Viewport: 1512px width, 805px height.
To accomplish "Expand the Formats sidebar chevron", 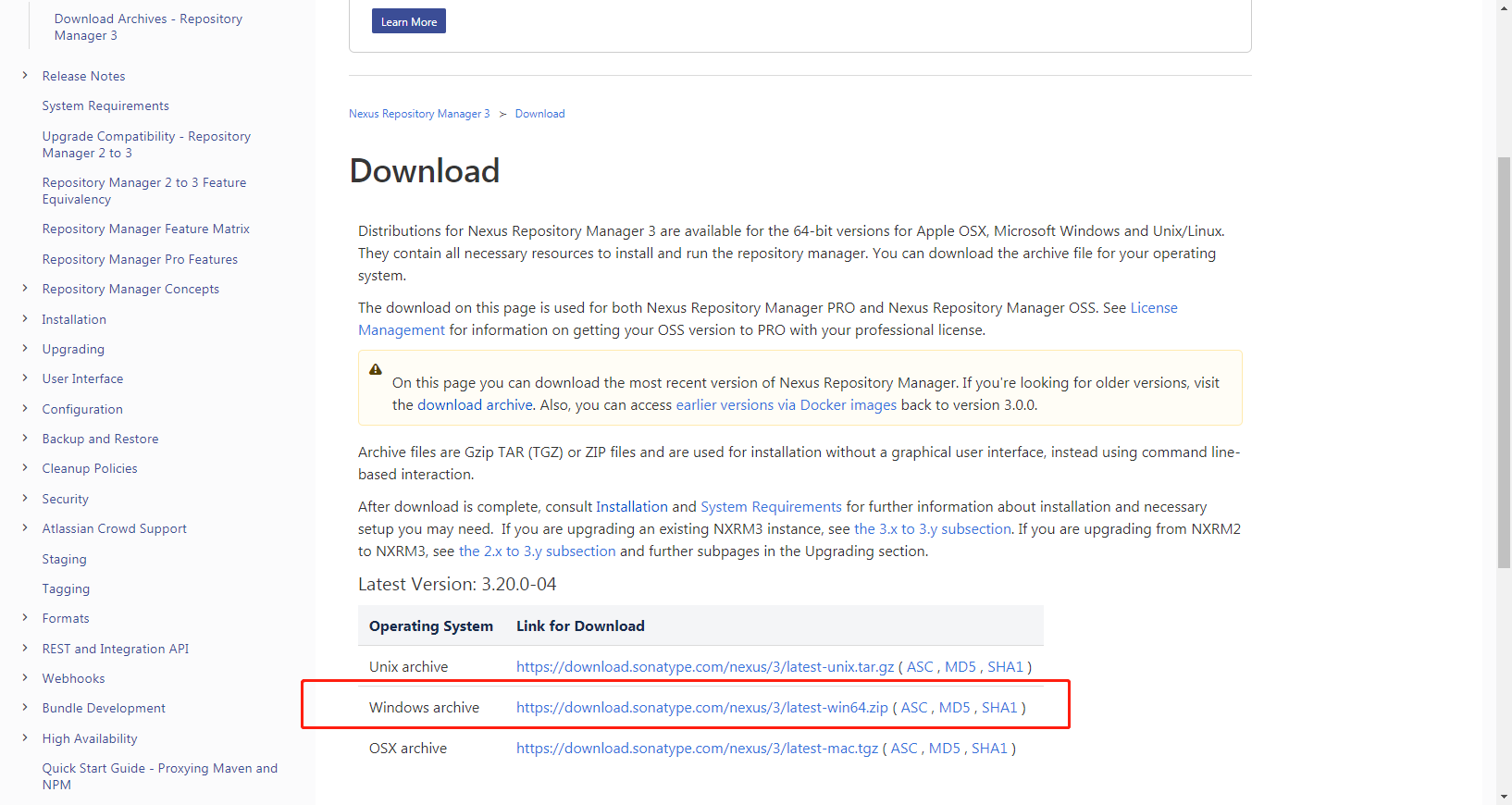I will tap(25, 618).
